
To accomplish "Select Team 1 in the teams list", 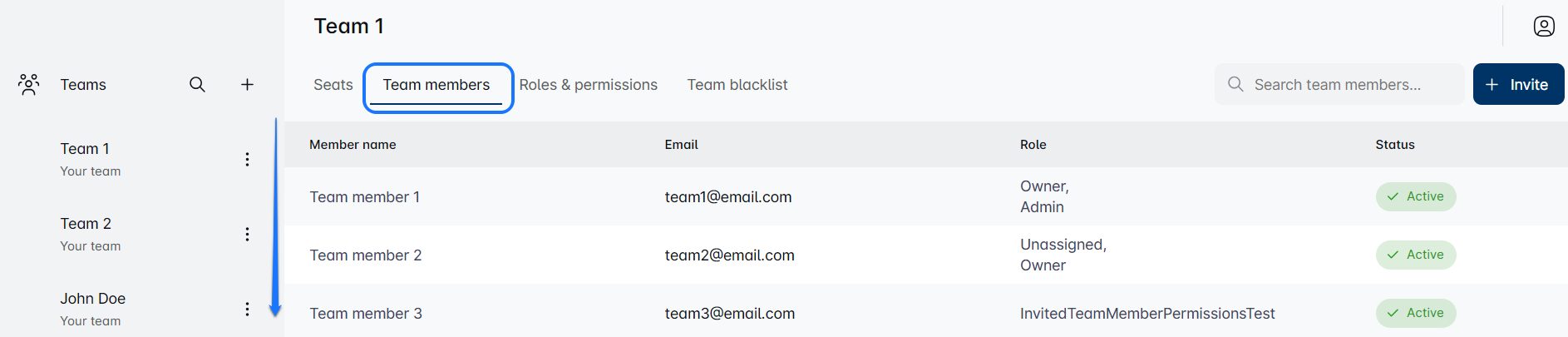I will click(86, 150).
